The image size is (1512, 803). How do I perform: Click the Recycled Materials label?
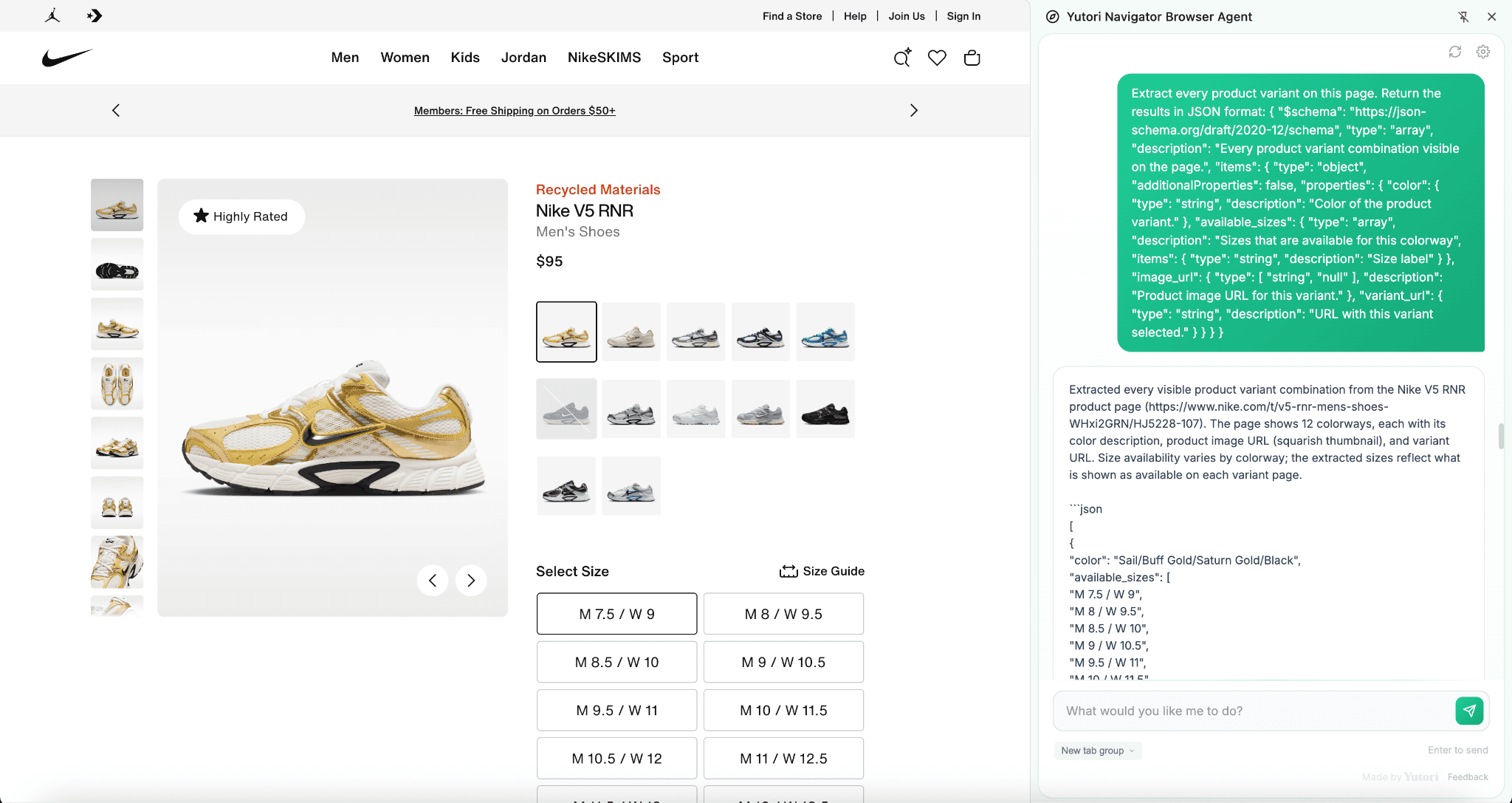pyautogui.click(x=598, y=190)
